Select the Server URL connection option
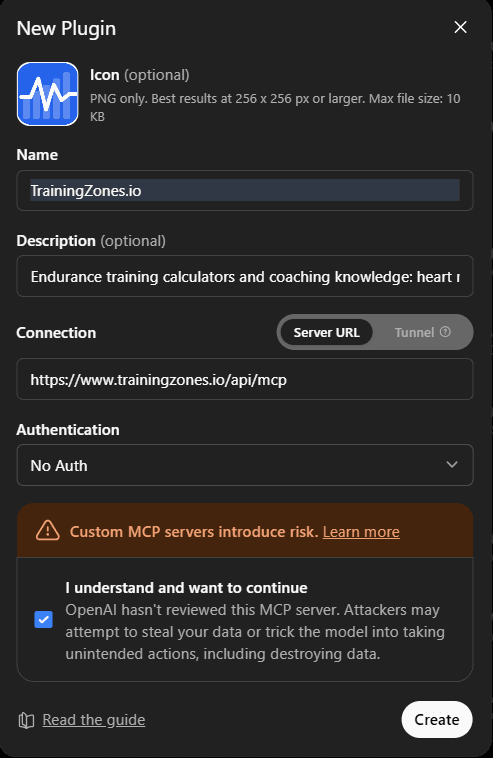493x758 pixels. coord(327,333)
